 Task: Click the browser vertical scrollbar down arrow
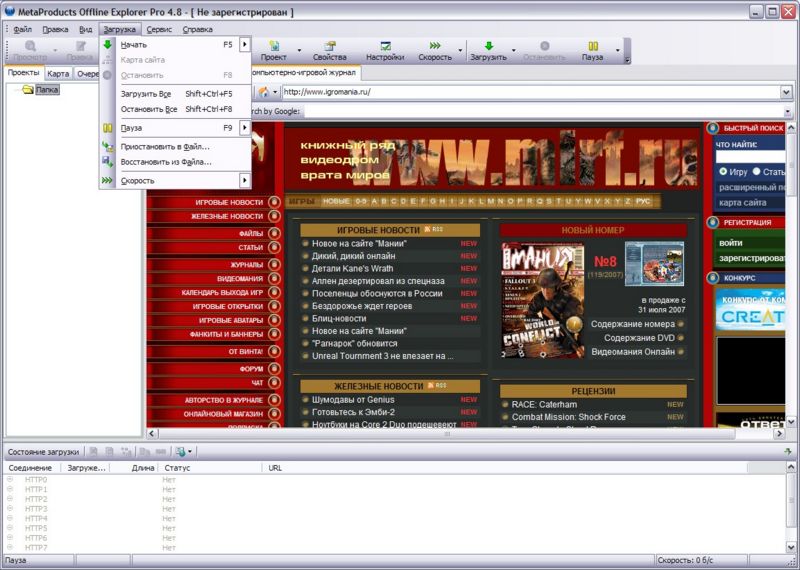click(791, 422)
